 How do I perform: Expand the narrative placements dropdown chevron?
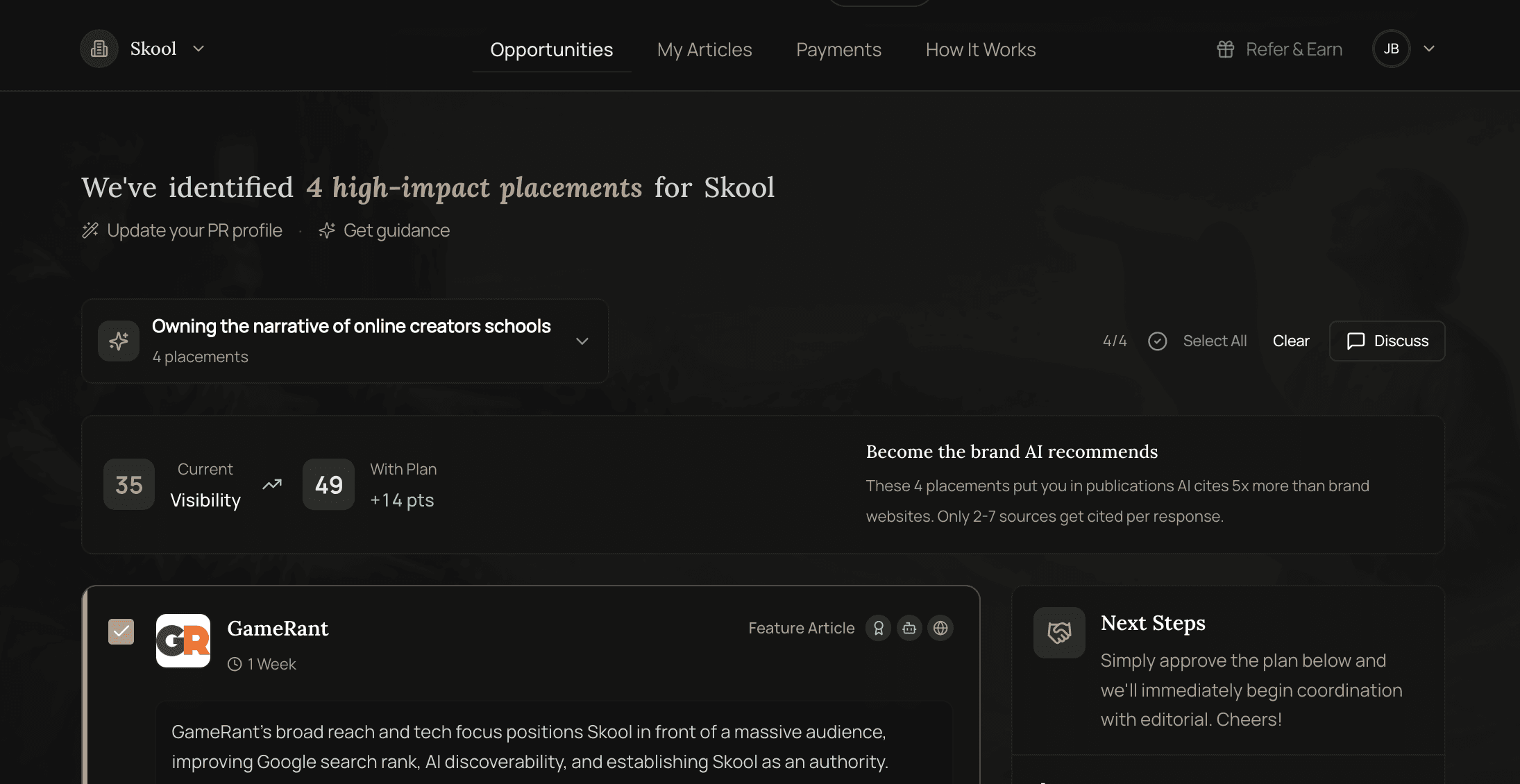pyautogui.click(x=582, y=341)
